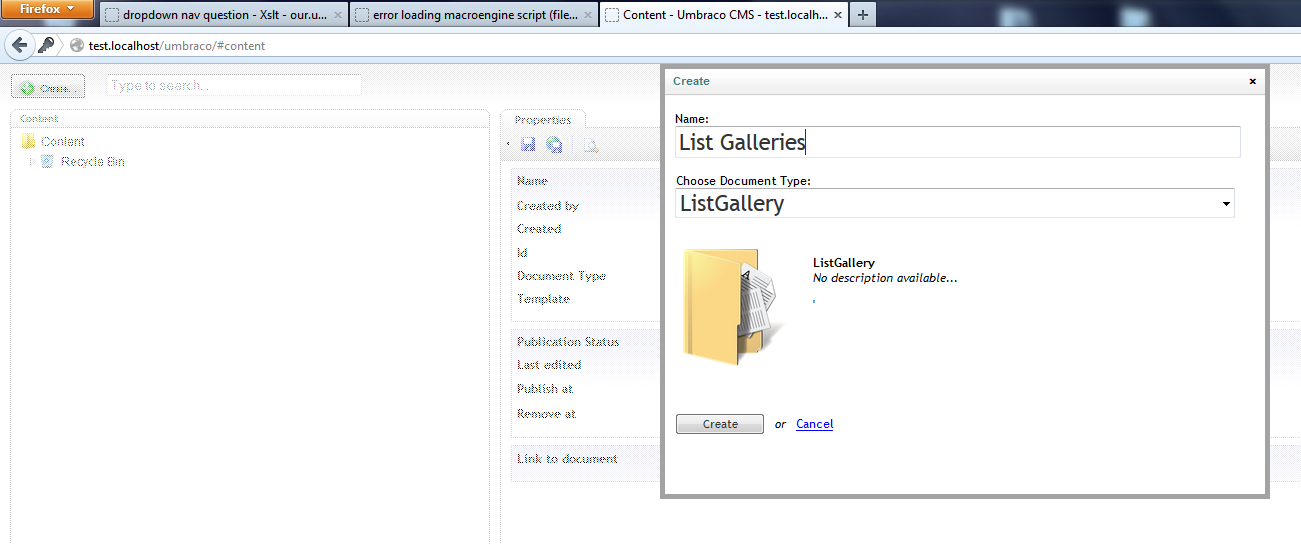Viewport: 1301px width, 544px height.
Task: Click the 'Created by' property label
Action: (548, 206)
